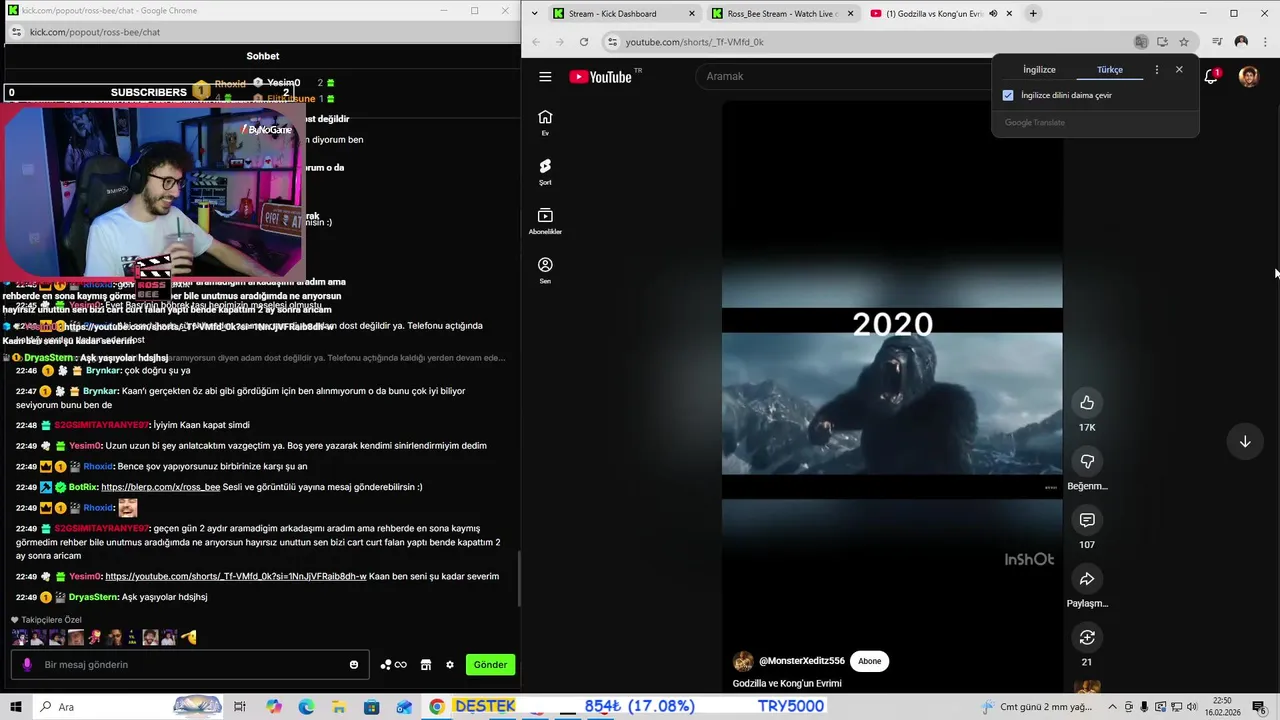Switch to Godzilla vs Kong YouTube tab
Image resolution: width=1280 pixels, height=720 pixels.
coord(941,14)
